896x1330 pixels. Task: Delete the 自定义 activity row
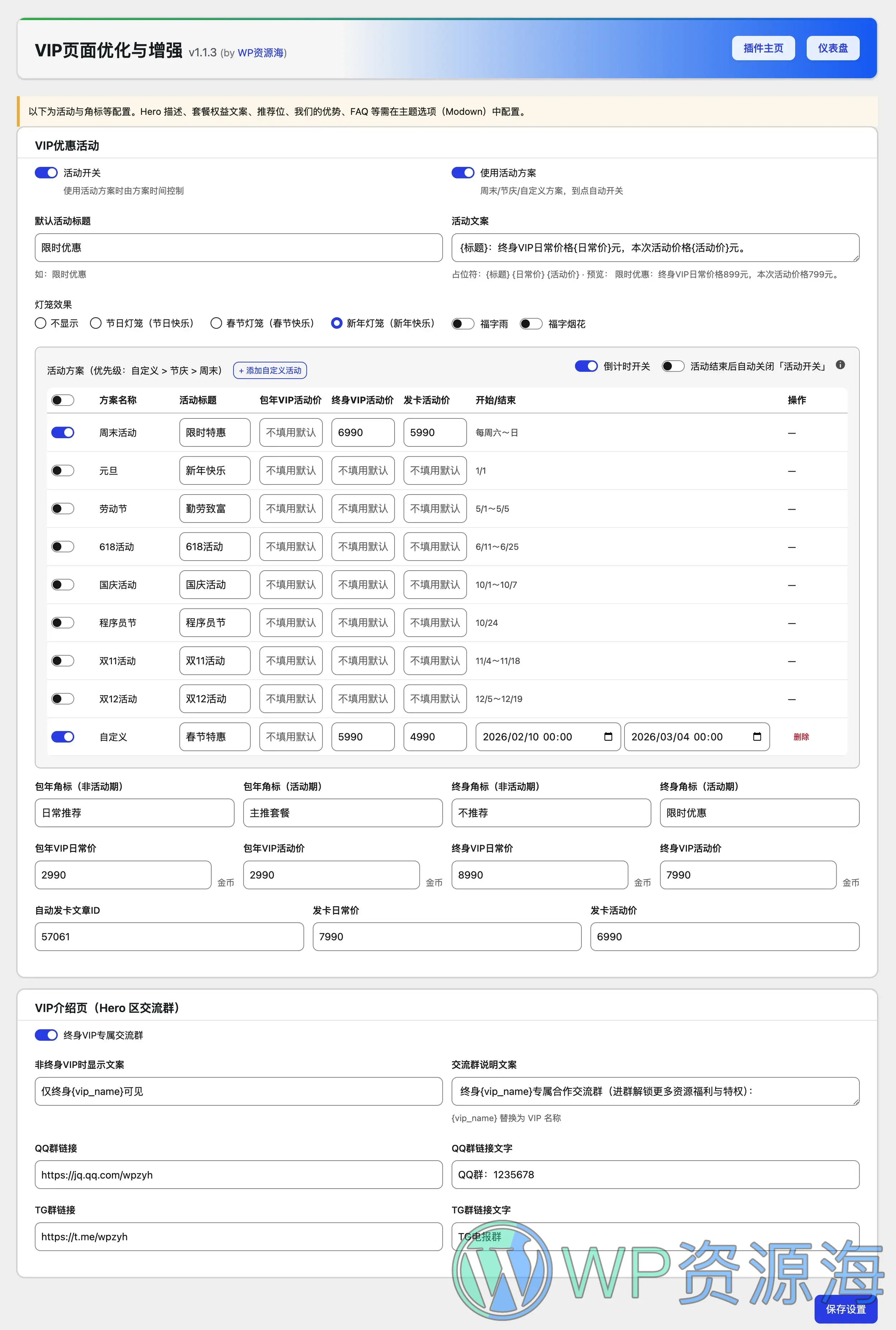tap(802, 737)
